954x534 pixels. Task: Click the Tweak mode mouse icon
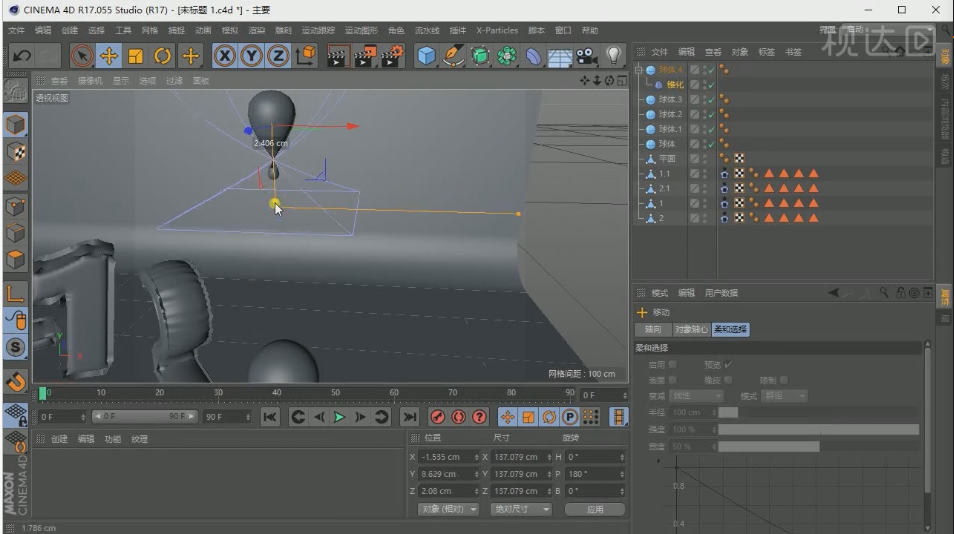pyautogui.click(x=15, y=321)
